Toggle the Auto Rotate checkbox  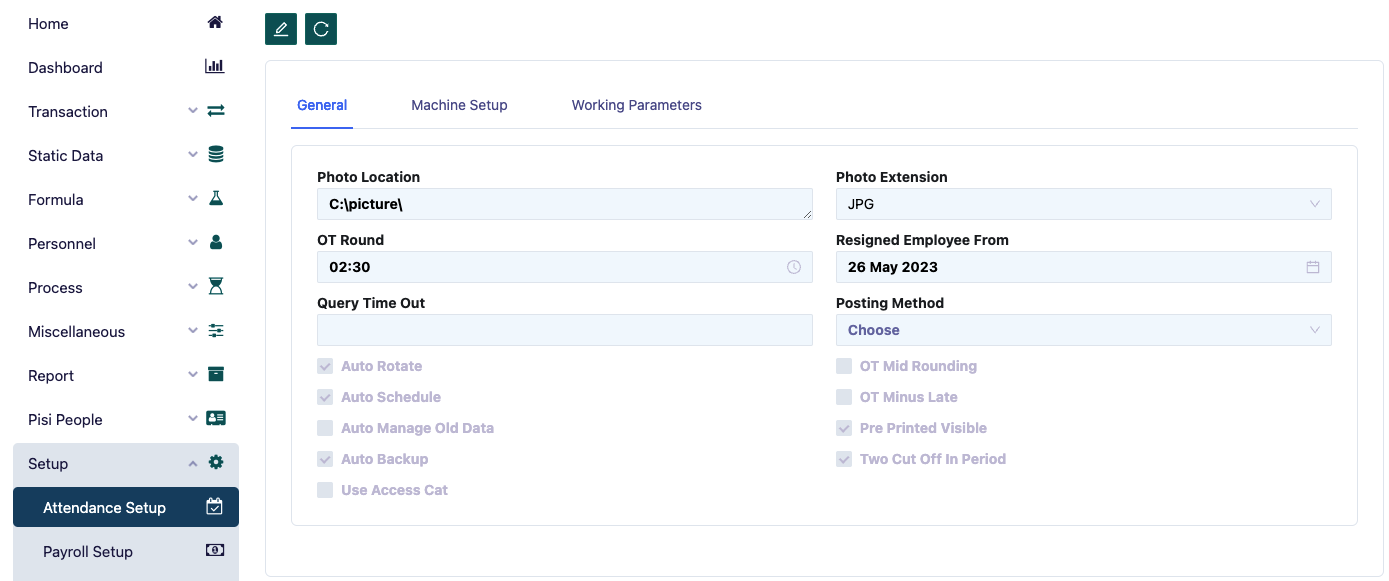tap(325, 366)
